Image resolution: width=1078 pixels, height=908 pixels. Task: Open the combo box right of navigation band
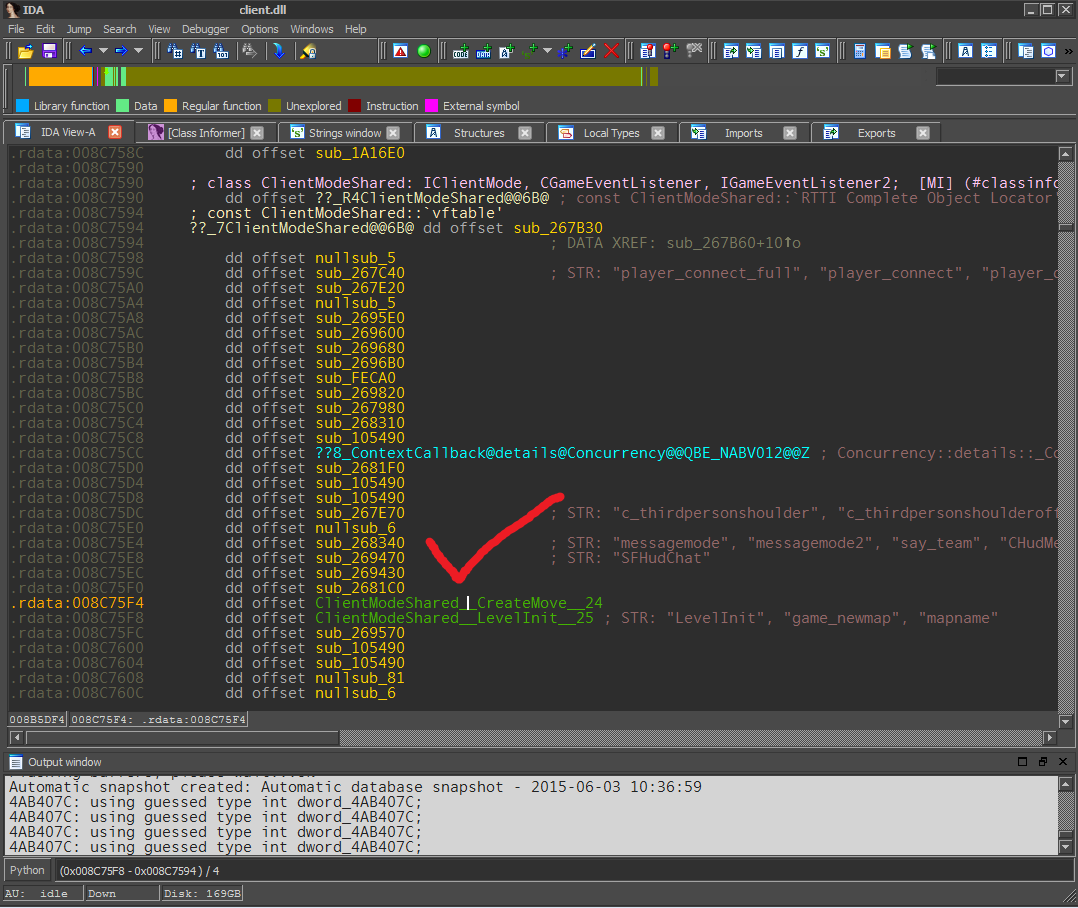click(1004, 76)
